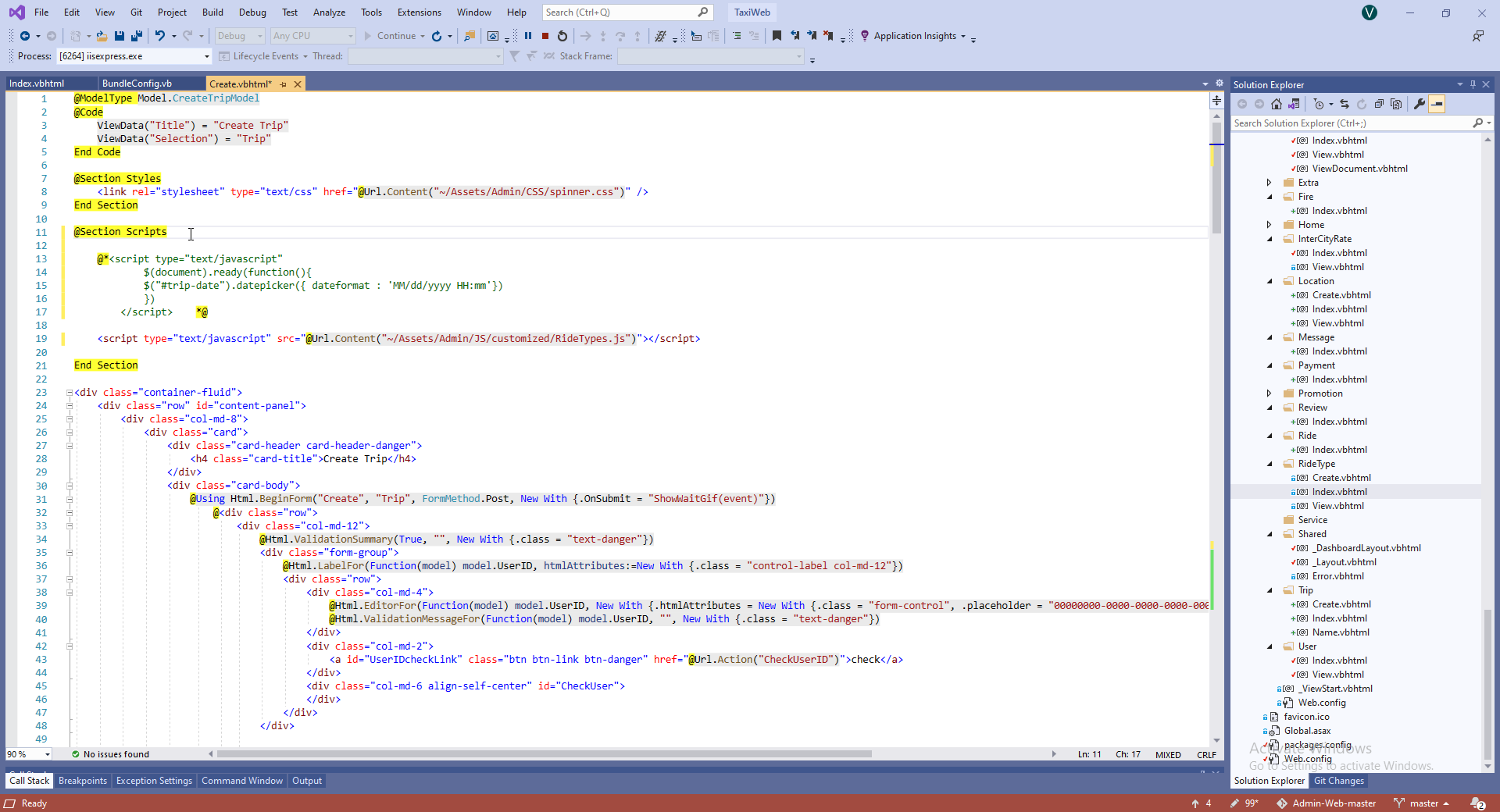Sync with Active Document in Solution Explorer

(1345, 104)
